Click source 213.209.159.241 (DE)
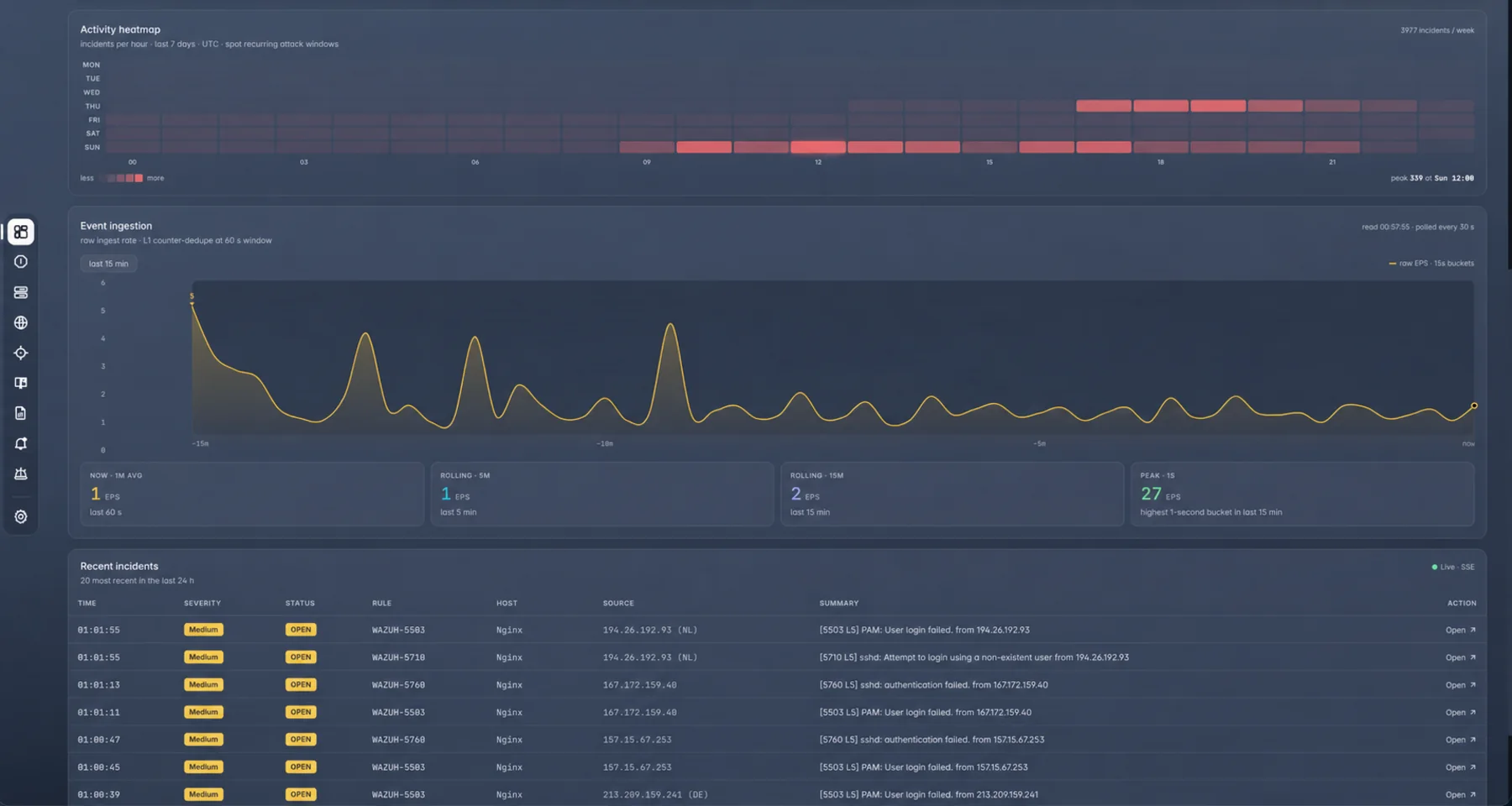This screenshot has width=1512, height=806. pos(655,794)
